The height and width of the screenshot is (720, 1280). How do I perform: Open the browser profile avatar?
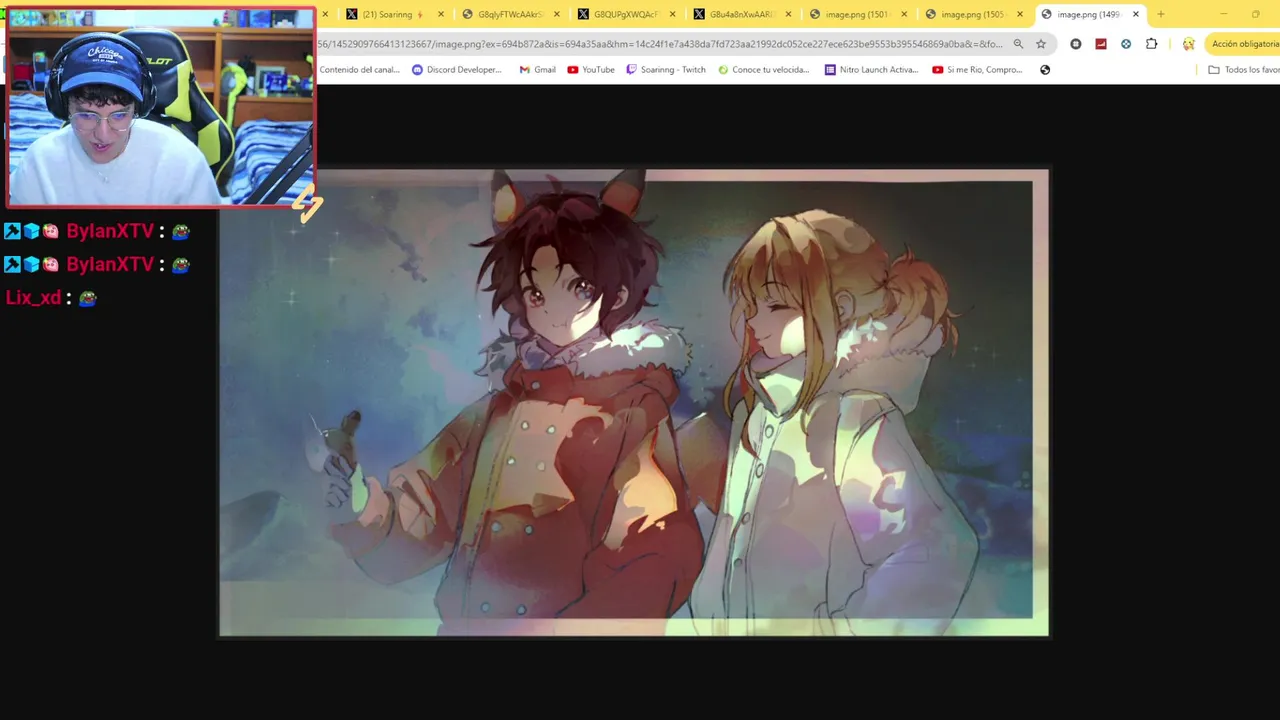pyautogui.click(x=1188, y=44)
